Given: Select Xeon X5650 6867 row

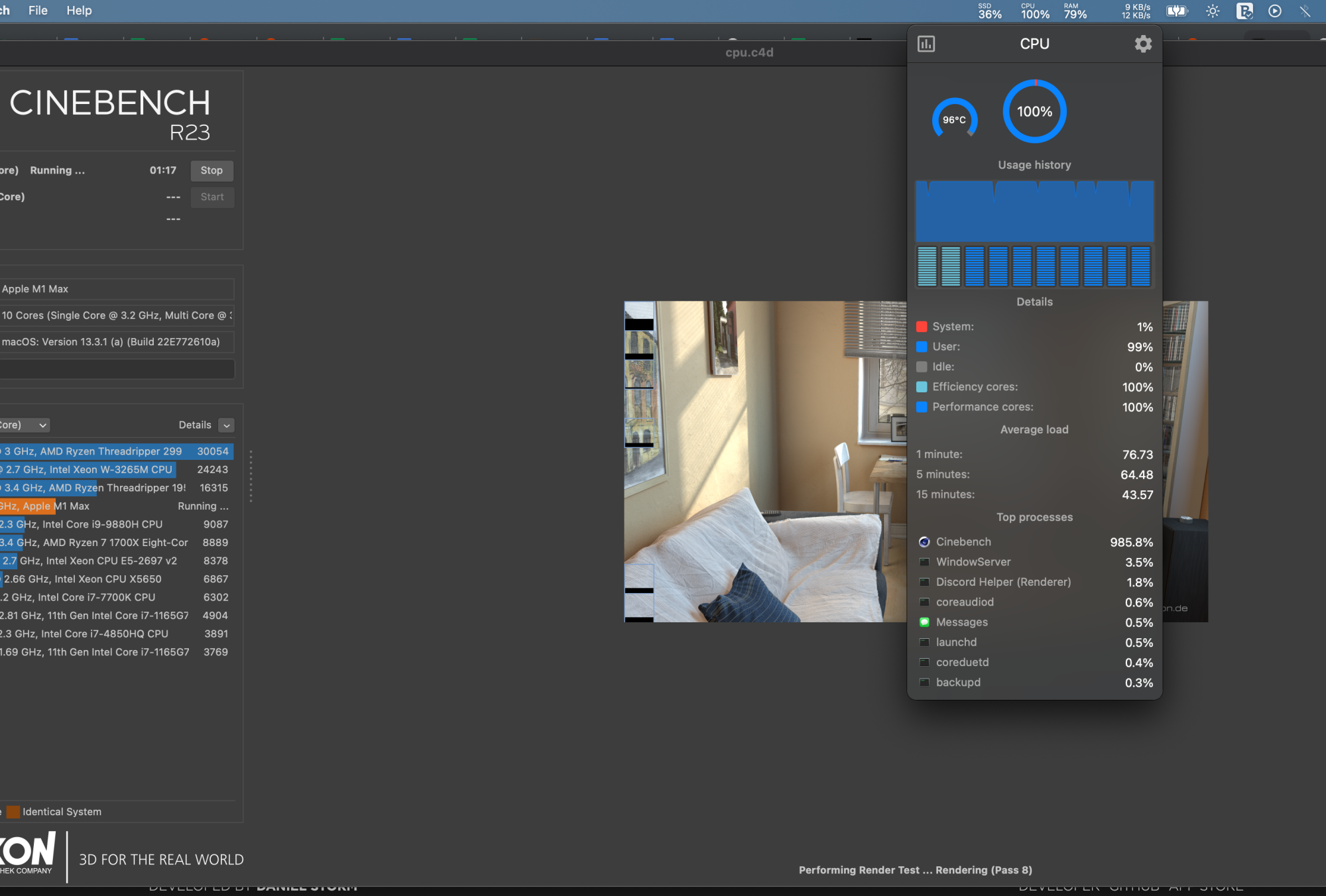Looking at the screenshot, I should [117, 579].
